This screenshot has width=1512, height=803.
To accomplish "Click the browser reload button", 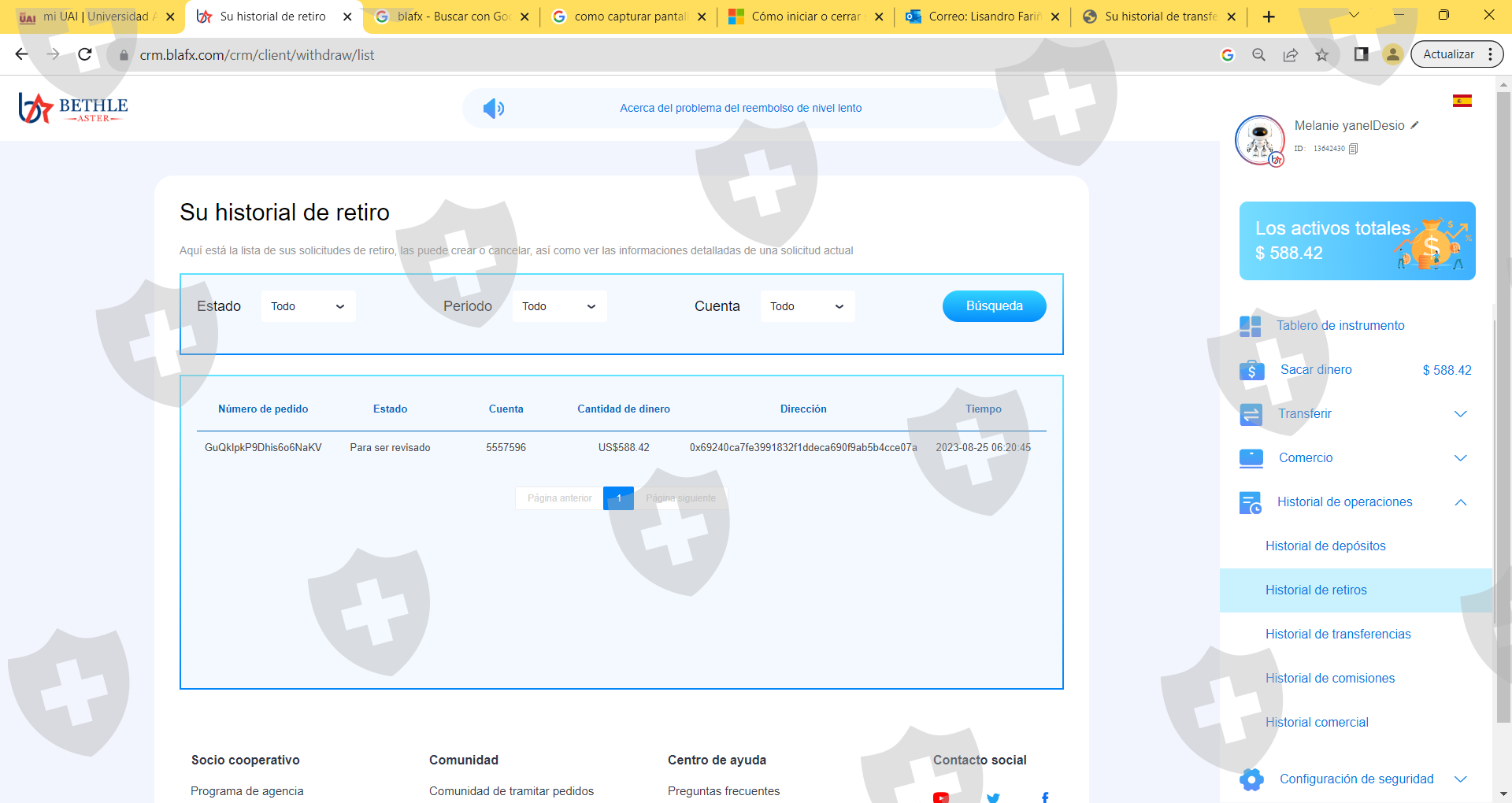I will tap(85, 54).
